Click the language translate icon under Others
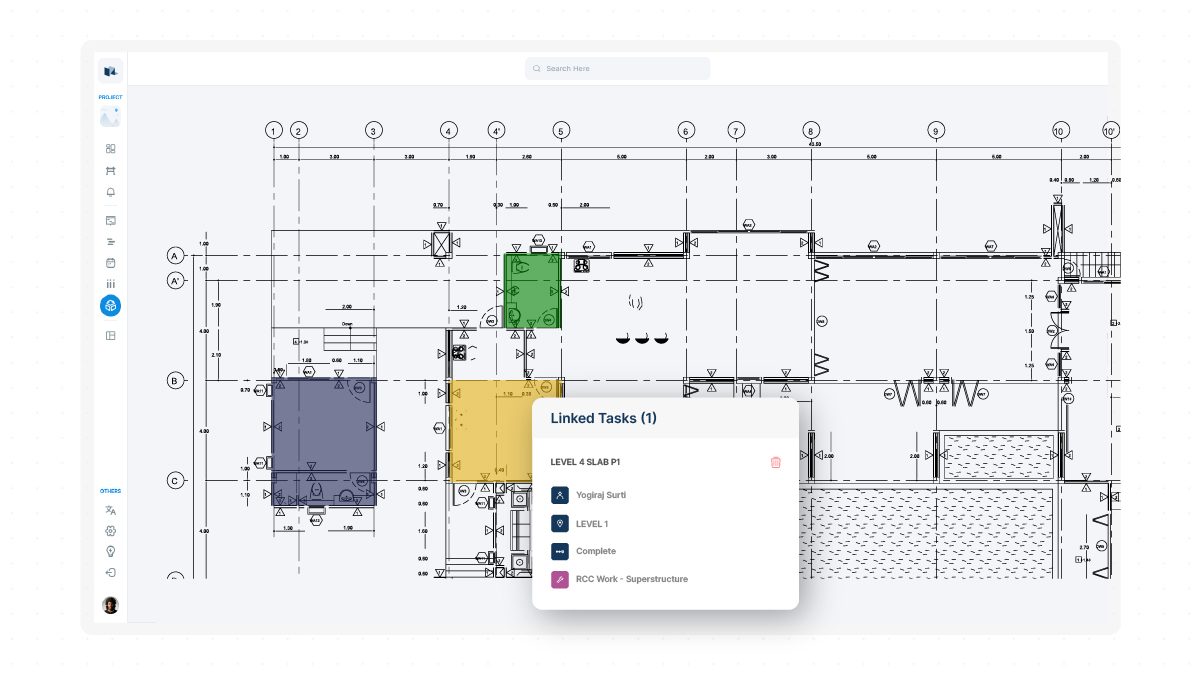Viewport: 1201px width, 675px height. [x=110, y=510]
